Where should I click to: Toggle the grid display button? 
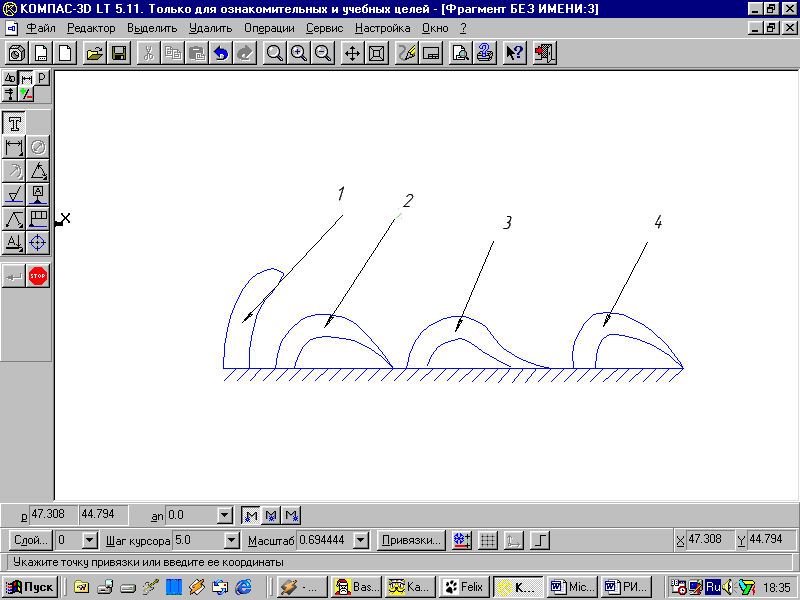coord(488,540)
